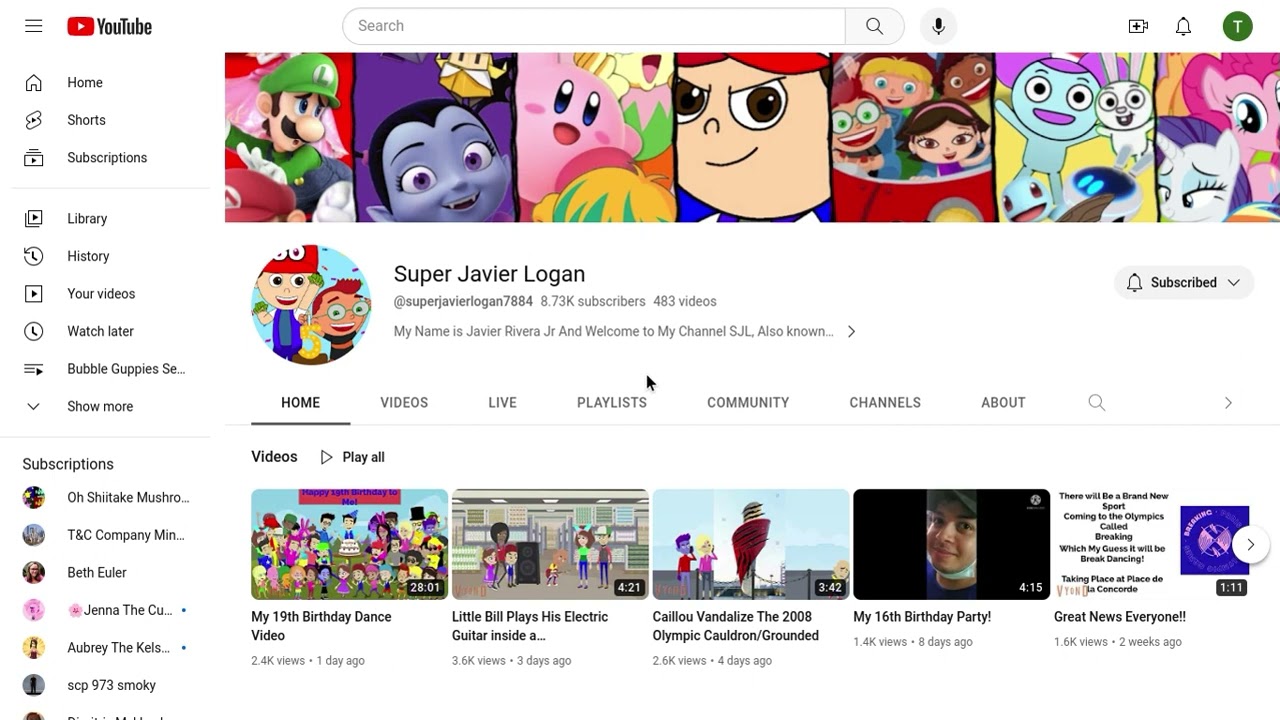
Task: Click the Watch later clock icon
Action: coord(34,331)
